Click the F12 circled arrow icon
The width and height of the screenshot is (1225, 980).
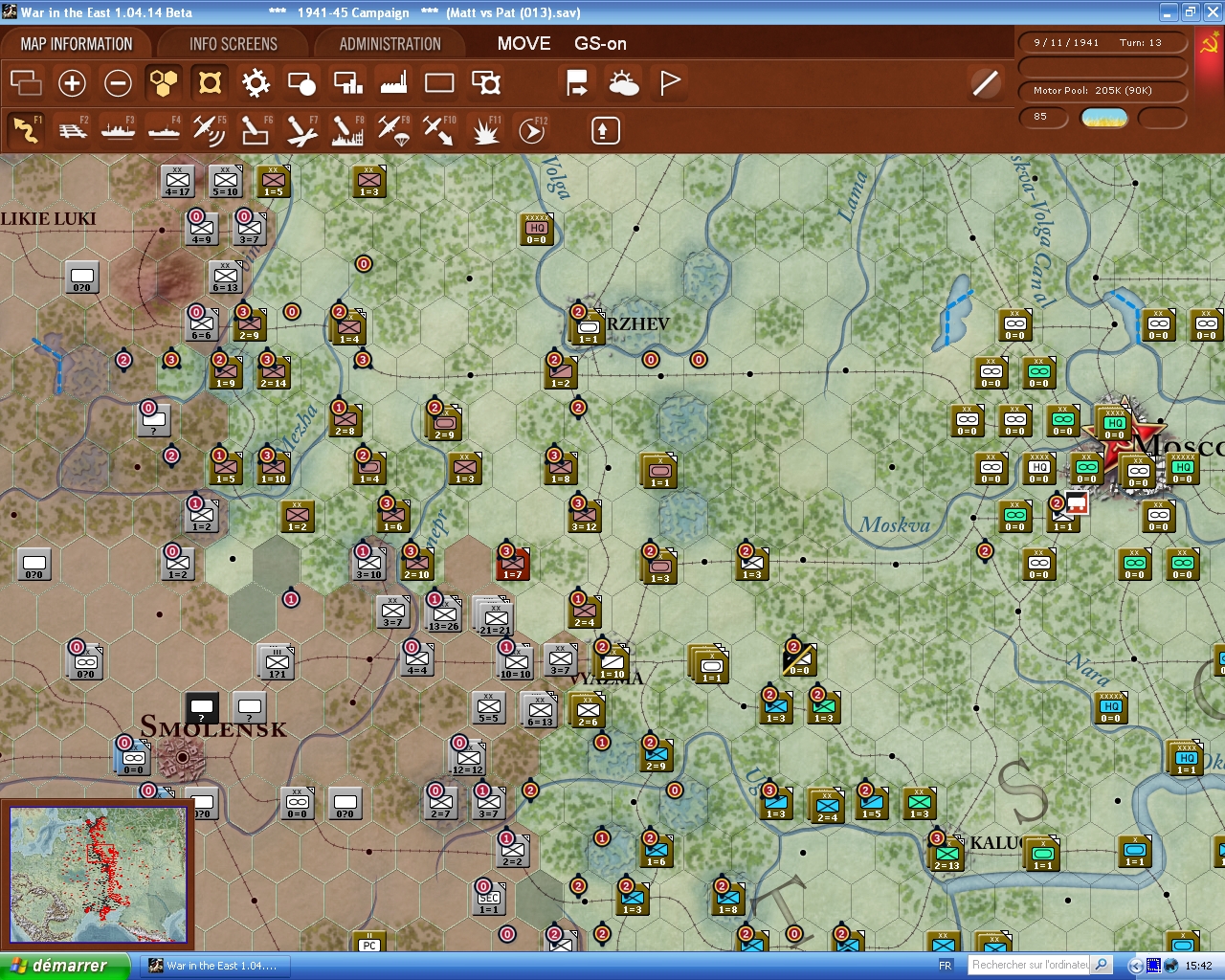coord(532,129)
